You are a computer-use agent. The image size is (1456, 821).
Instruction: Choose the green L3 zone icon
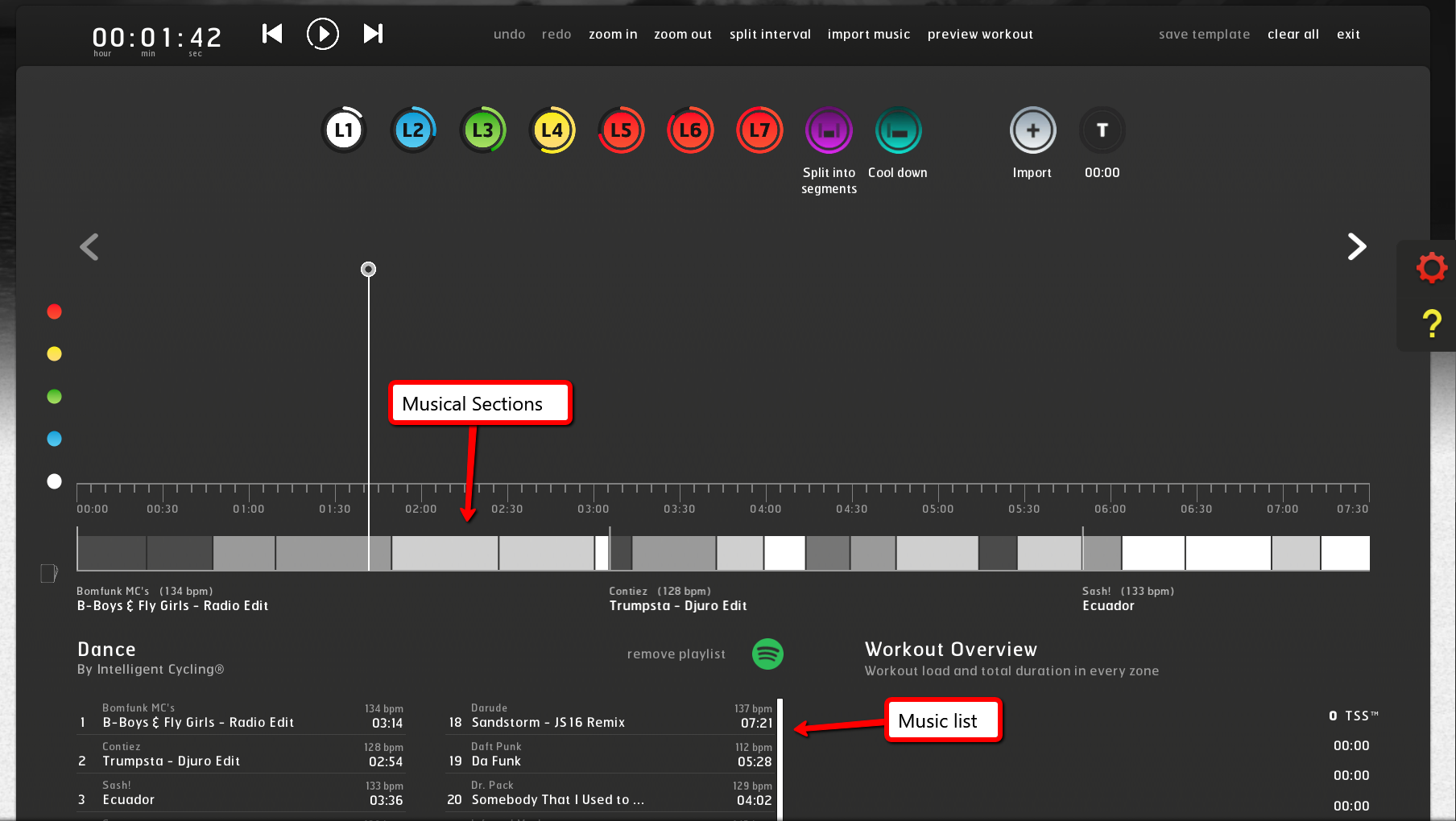pos(482,130)
